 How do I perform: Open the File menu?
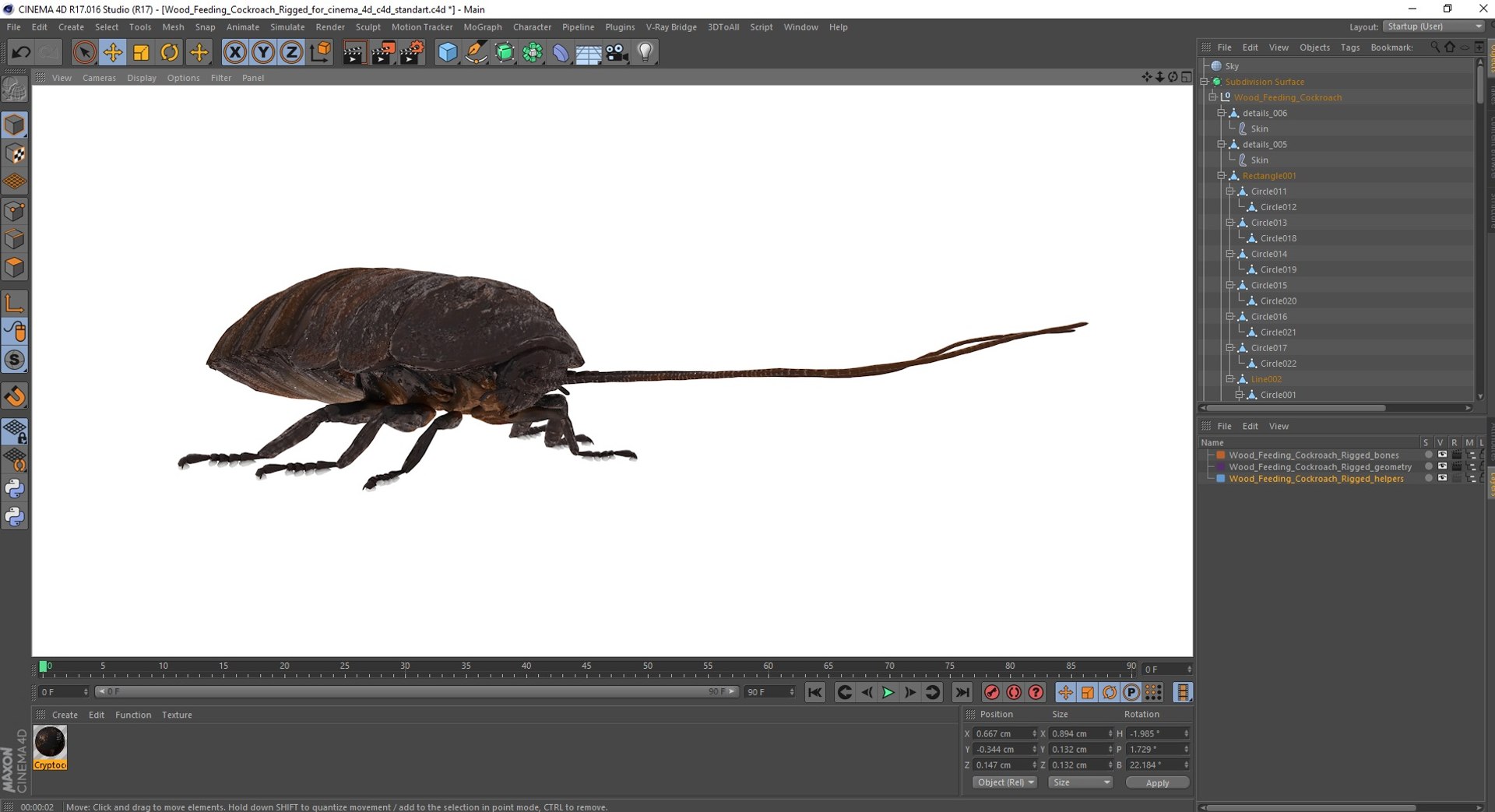[x=14, y=26]
